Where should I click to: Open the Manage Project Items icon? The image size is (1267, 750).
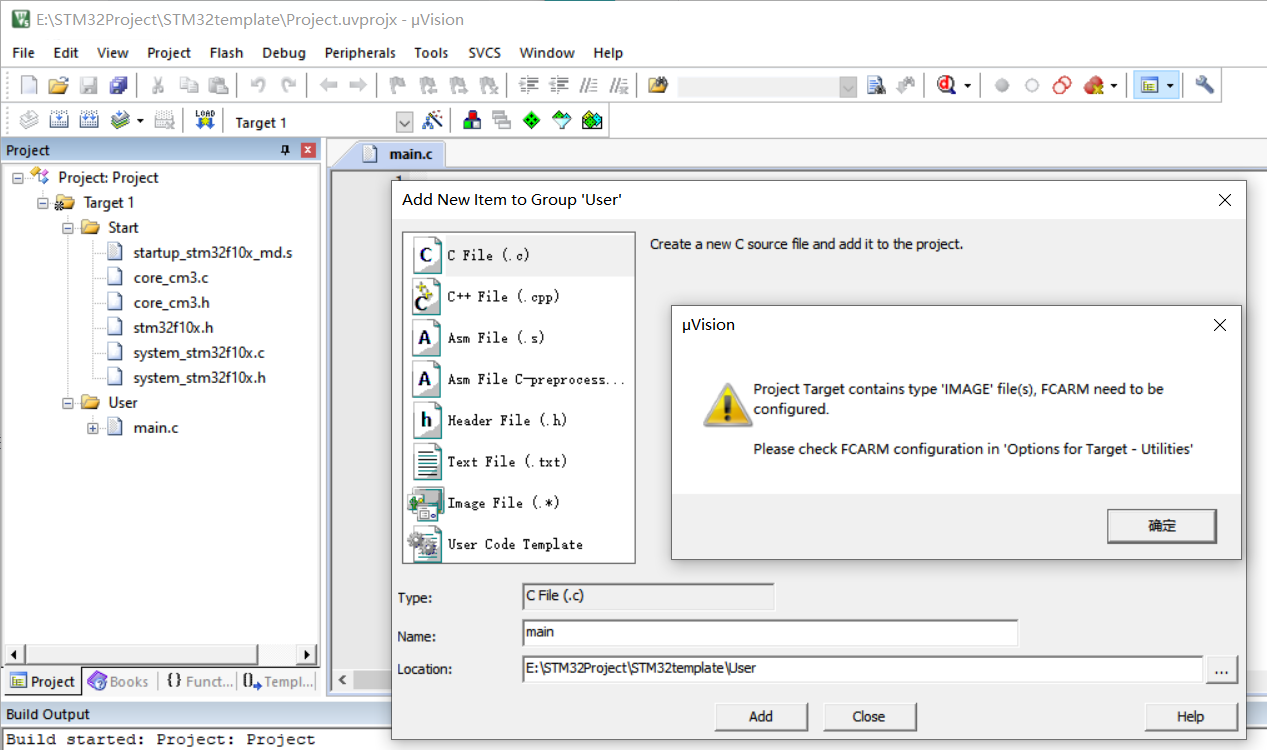pos(472,121)
